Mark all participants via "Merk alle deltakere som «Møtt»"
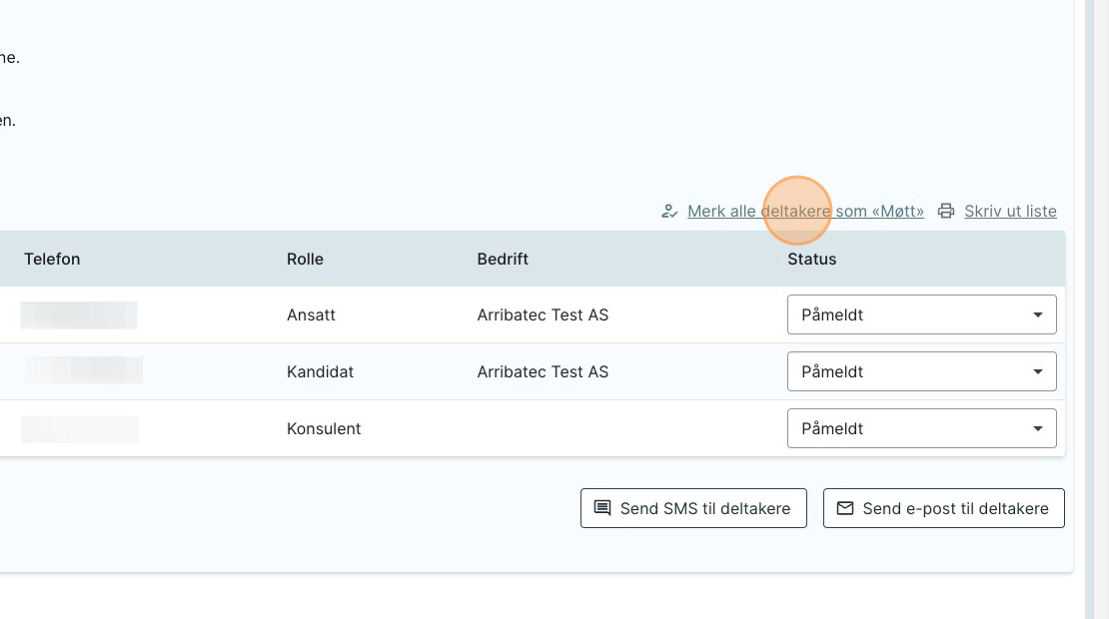Viewport: 1109px width, 619px height. coord(805,211)
